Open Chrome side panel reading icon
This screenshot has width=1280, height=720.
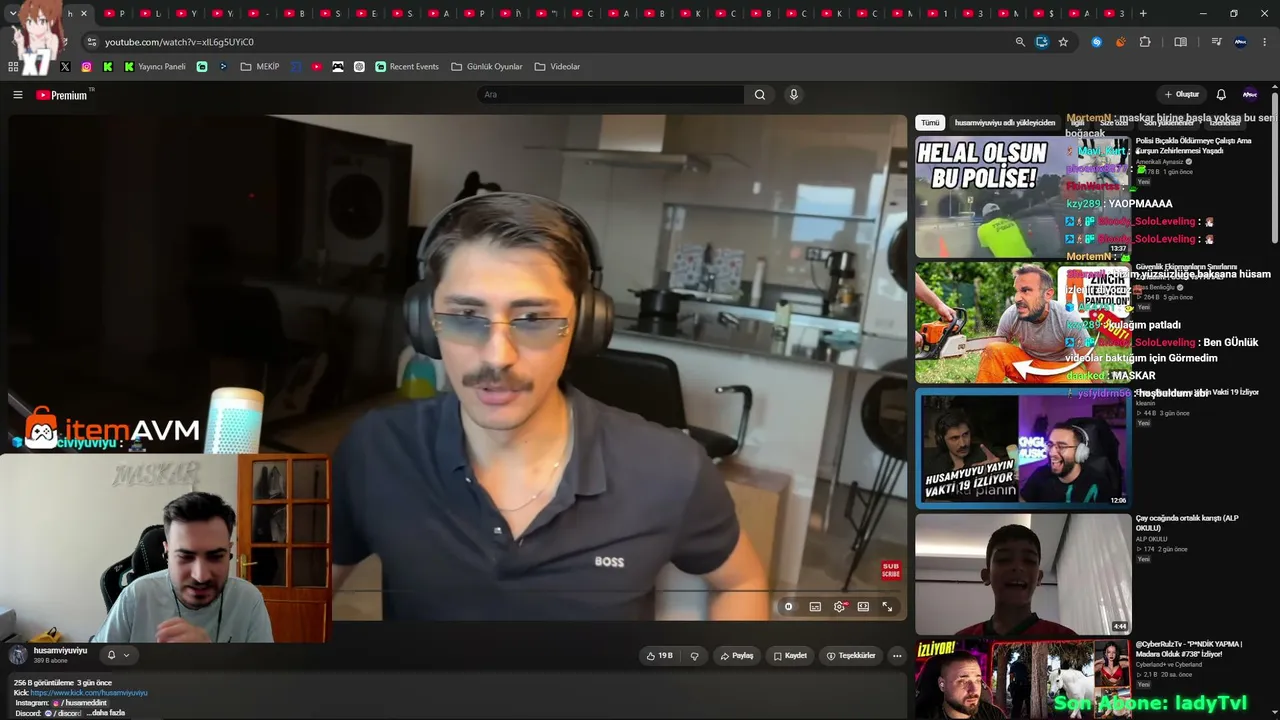(x=1180, y=42)
